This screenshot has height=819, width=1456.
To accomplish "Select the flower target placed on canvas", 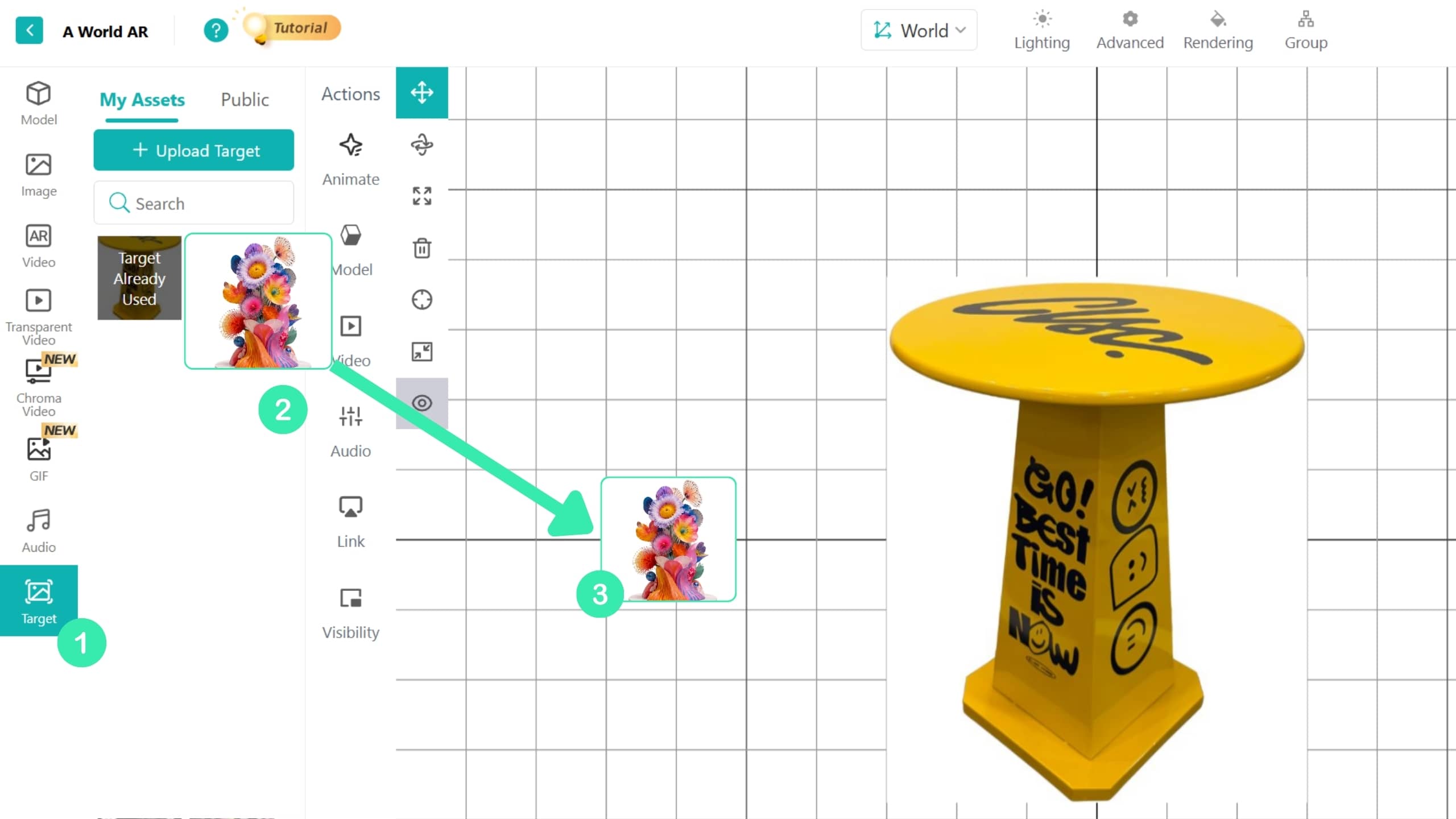I will 669,539.
